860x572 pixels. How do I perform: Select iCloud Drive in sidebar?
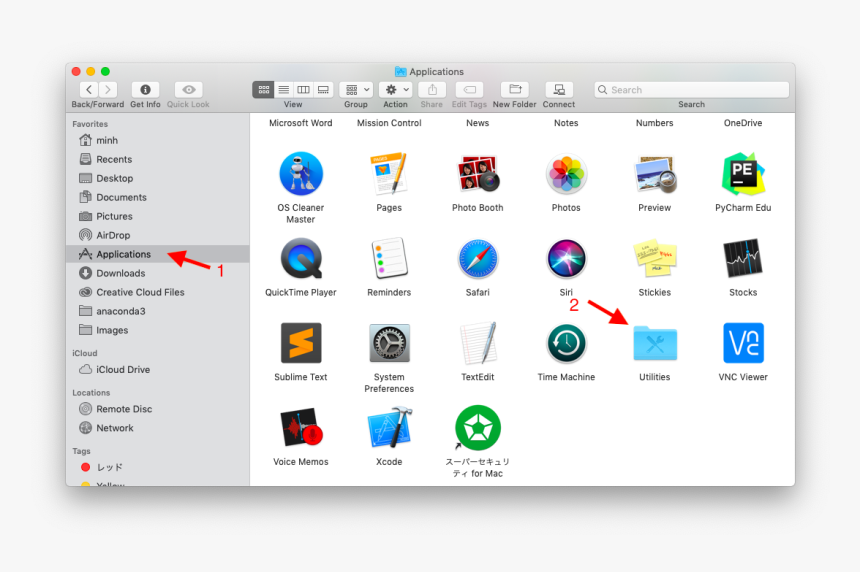coord(123,369)
